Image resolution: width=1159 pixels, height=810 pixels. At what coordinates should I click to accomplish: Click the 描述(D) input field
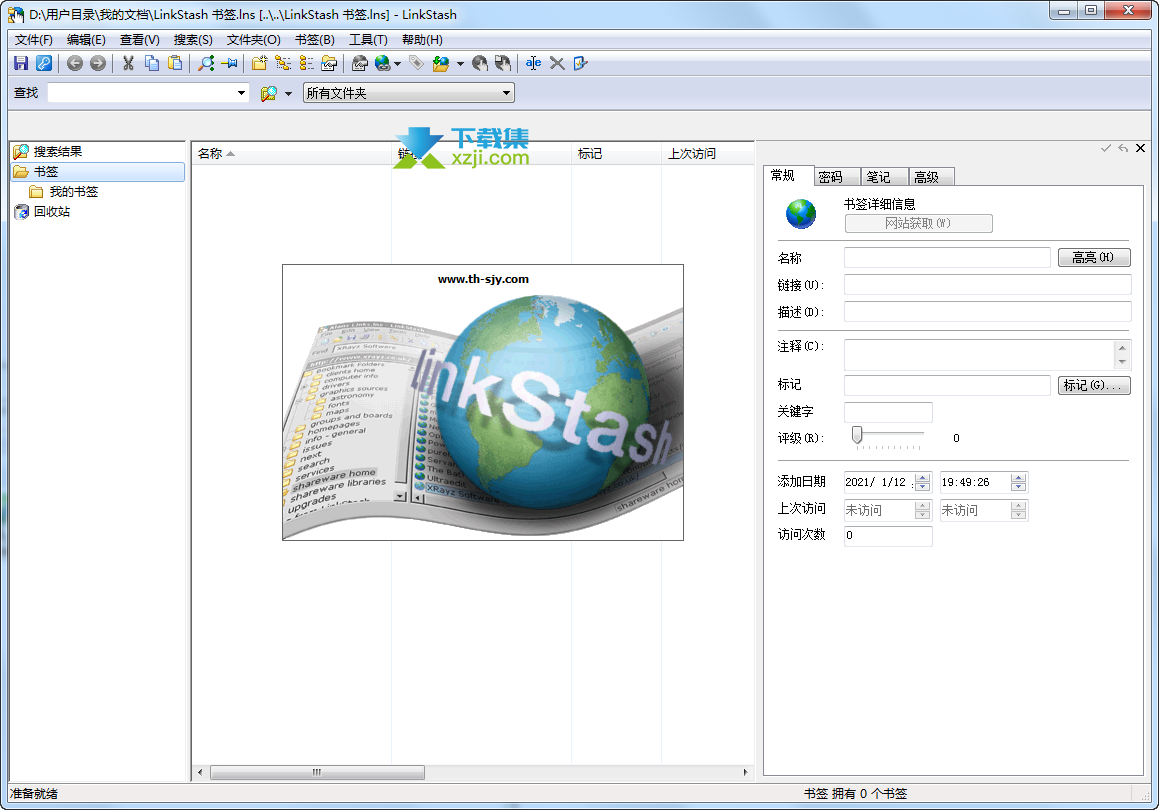988,311
